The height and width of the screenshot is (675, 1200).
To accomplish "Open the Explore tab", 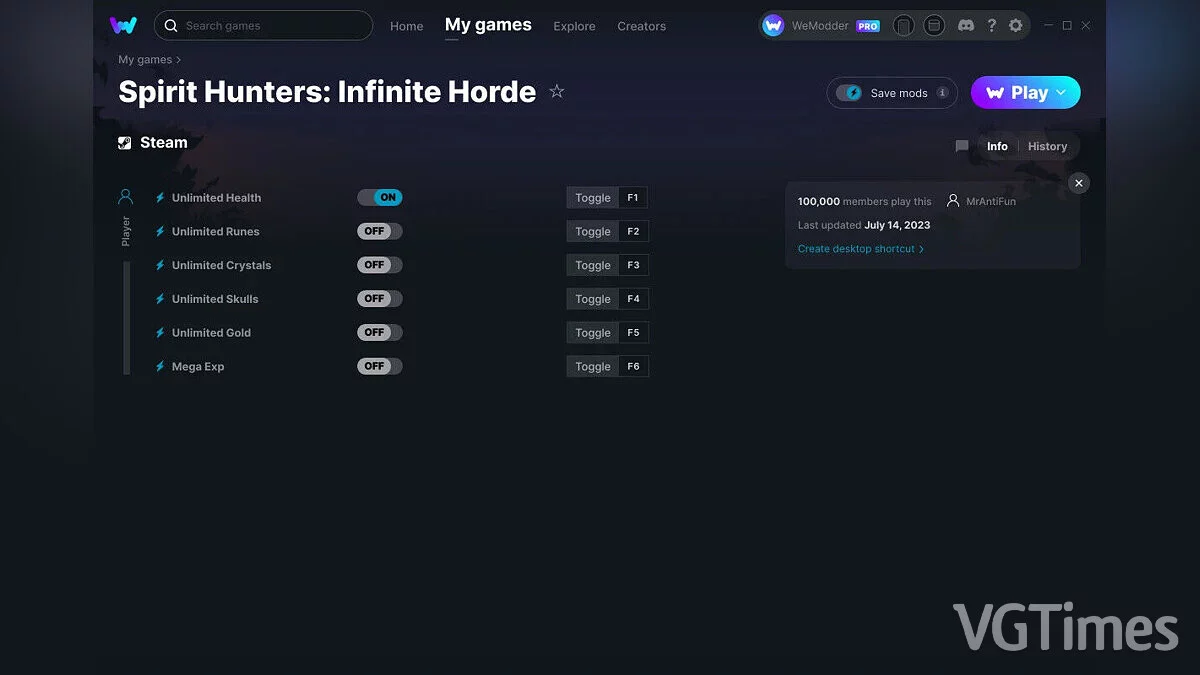I will (x=574, y=26).
